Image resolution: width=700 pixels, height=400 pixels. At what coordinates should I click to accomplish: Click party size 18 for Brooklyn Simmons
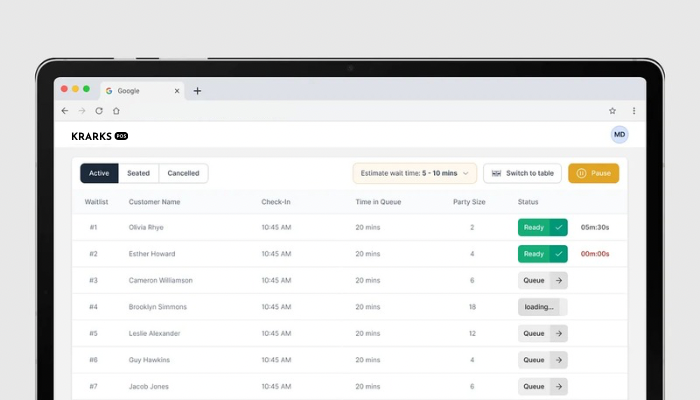472,307
